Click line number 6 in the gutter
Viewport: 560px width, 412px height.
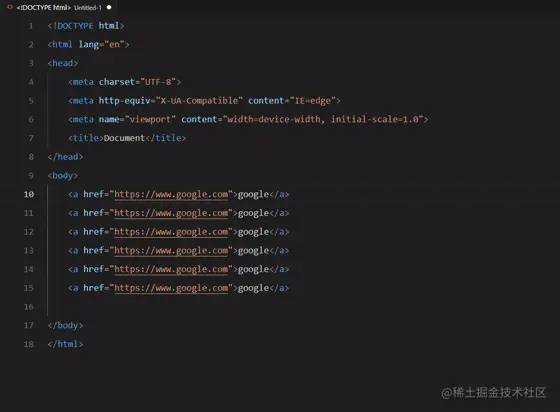tap(31, 120)
